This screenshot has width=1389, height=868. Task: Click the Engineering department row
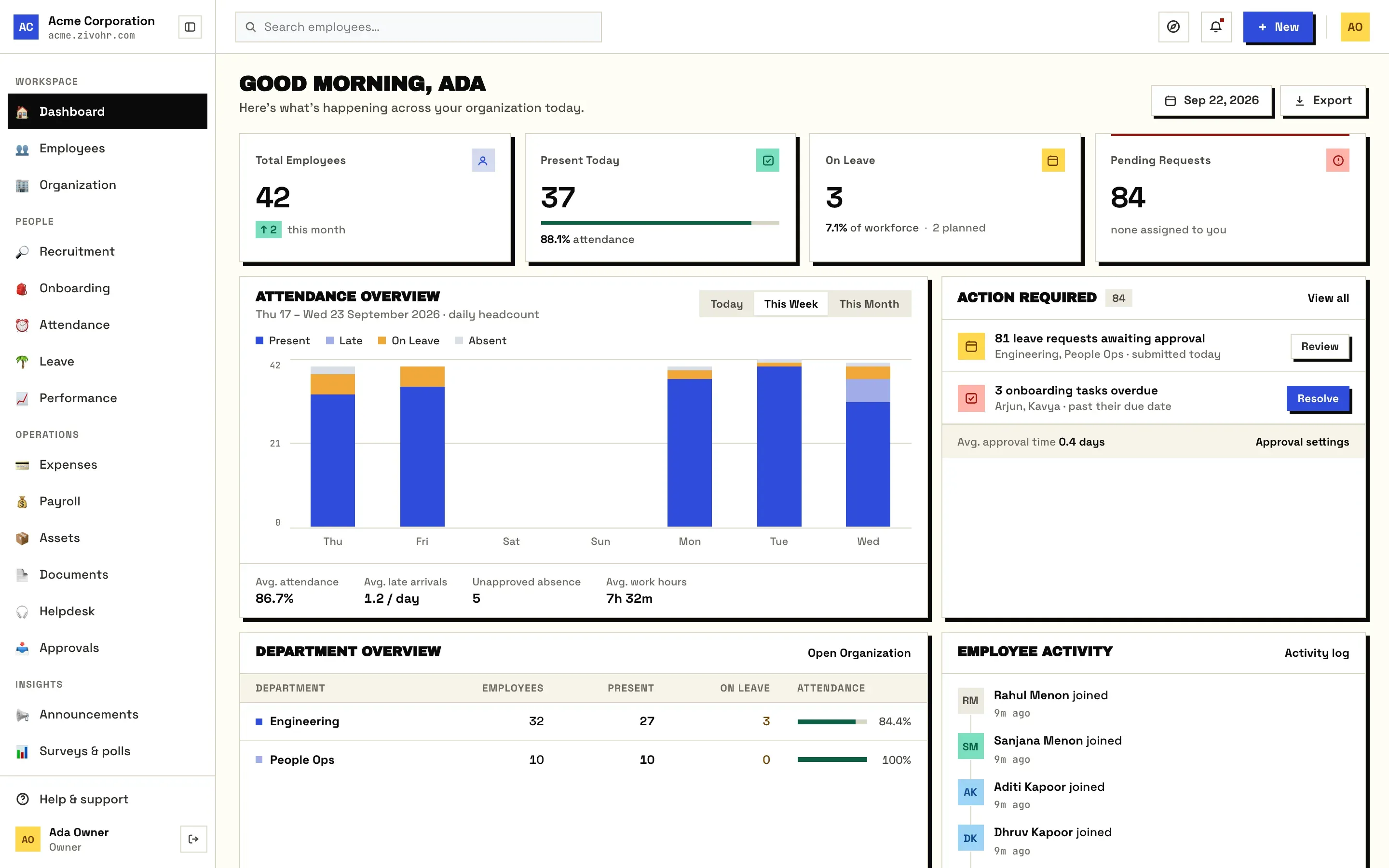tap(583, 721)
